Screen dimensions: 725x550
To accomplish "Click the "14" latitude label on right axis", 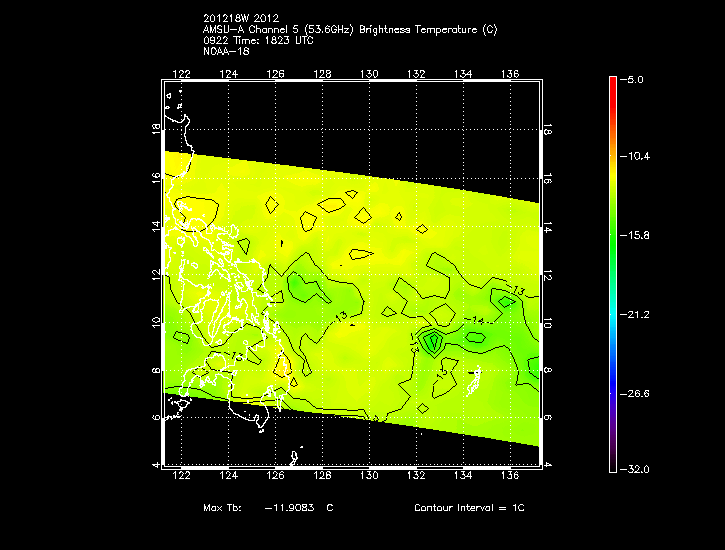I will click(x=547, y=227).
